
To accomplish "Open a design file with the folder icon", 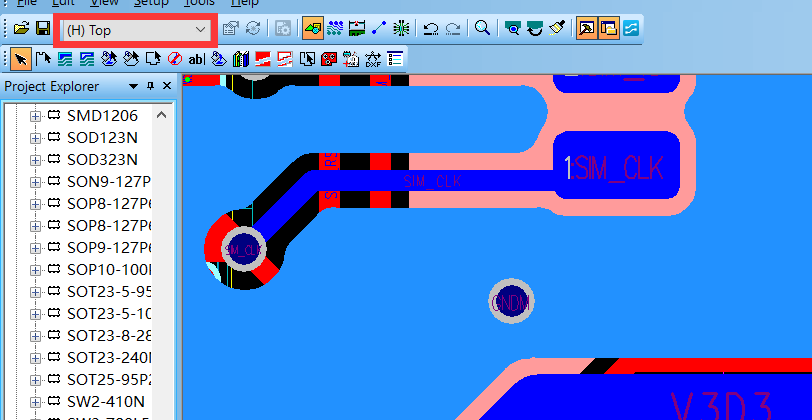I will pos(21,28).
